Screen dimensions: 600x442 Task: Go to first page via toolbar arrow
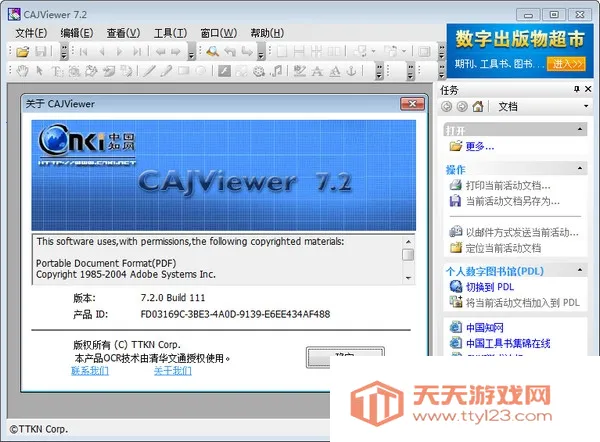click(x=84, y=51)
